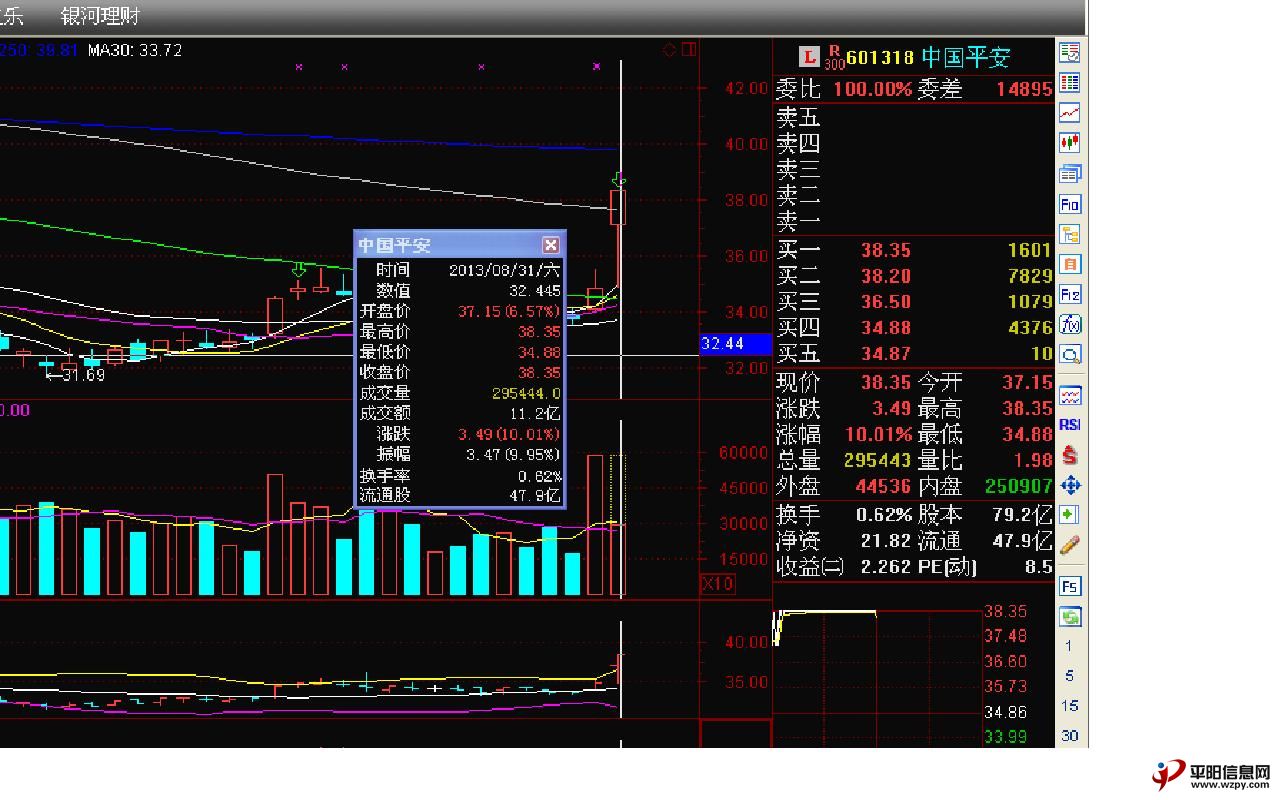Click the PE(动) 8.5 field
The image size is (1280, 800).
pyautogui.click(x=985, y=567)
